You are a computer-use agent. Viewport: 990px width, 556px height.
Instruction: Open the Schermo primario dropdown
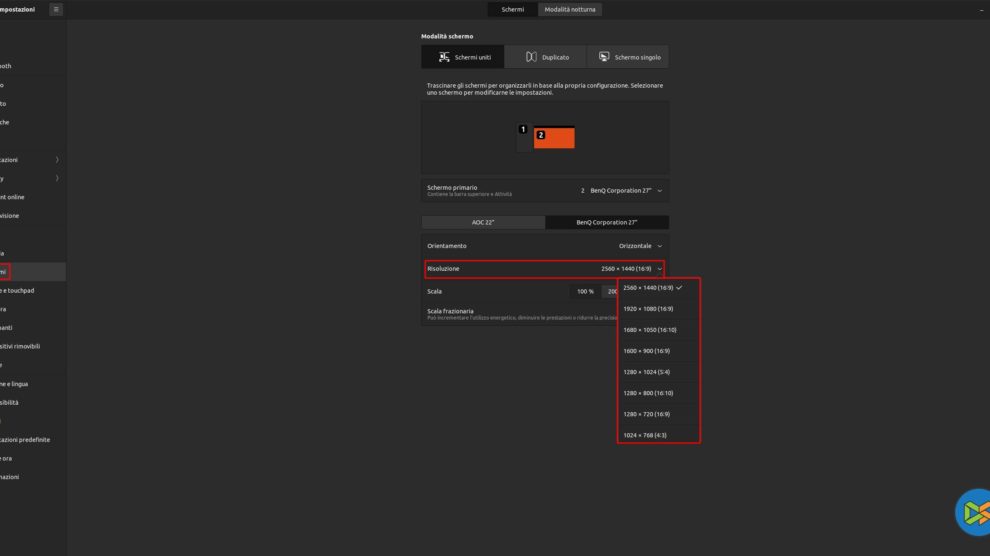[x=621, y=190]
